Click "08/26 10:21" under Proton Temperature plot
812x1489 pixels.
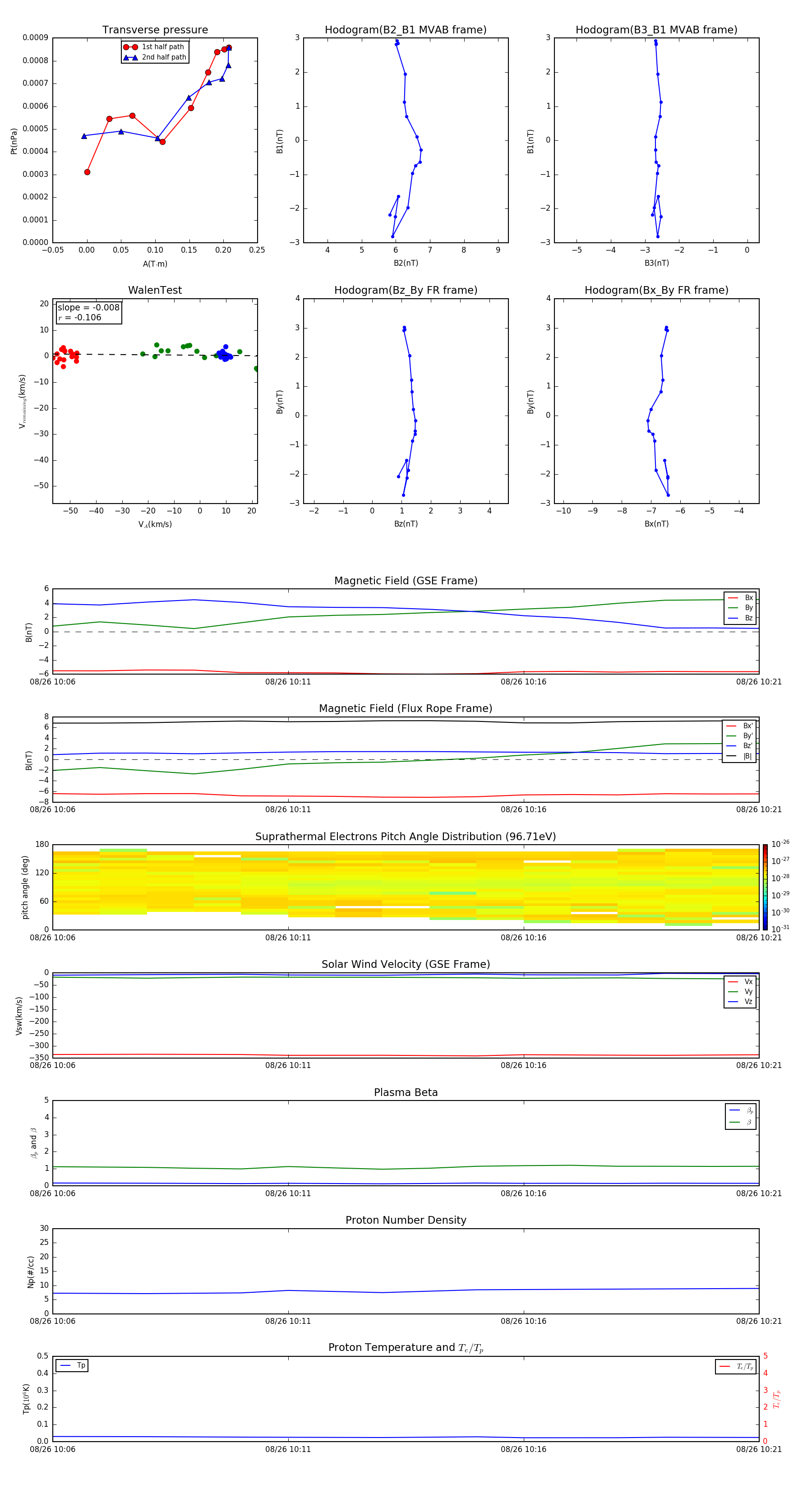pyautogui.click(x=759, y=1449)
